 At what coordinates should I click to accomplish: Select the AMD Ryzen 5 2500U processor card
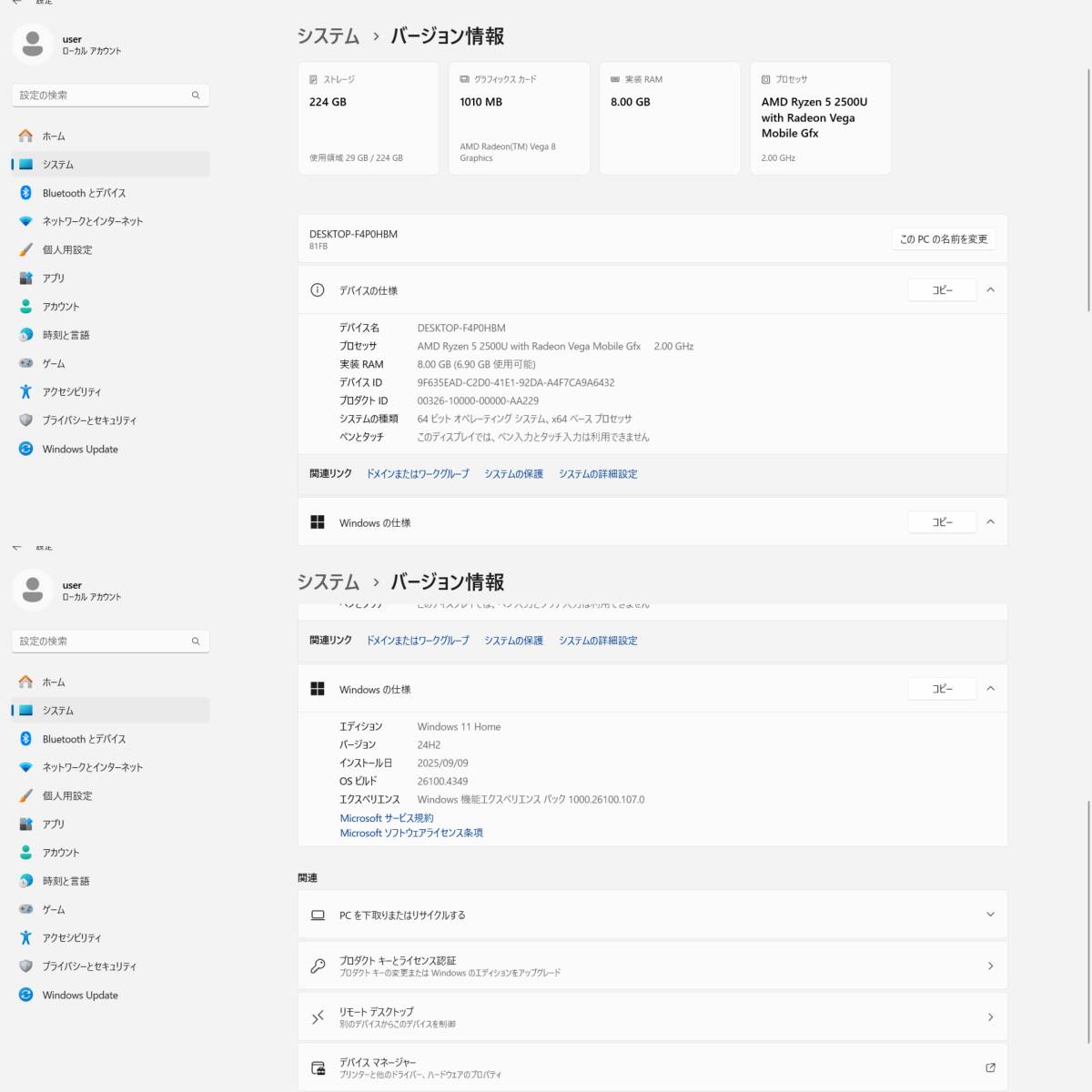coord(820,118)
